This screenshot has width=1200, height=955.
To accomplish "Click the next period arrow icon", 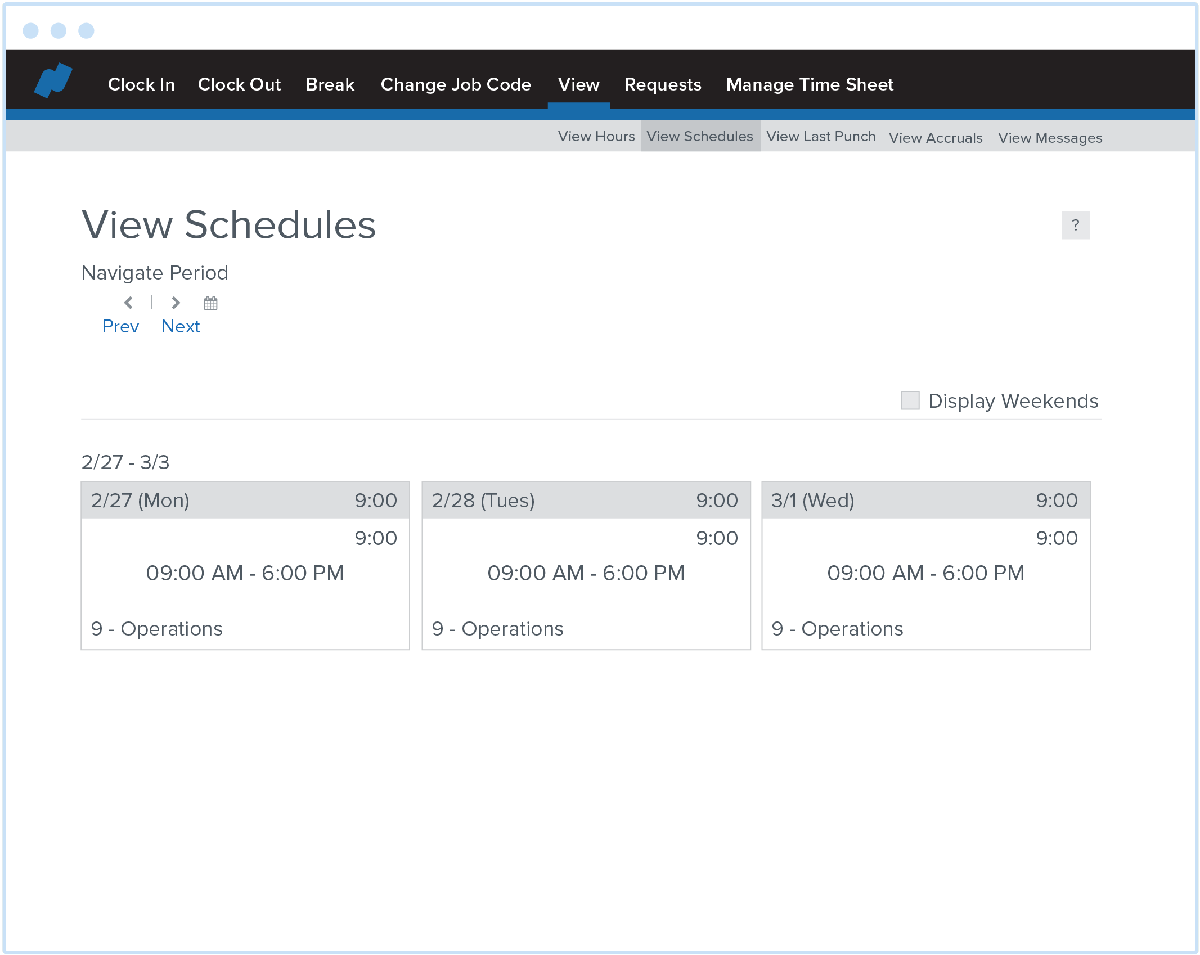I will click(175, 302).
